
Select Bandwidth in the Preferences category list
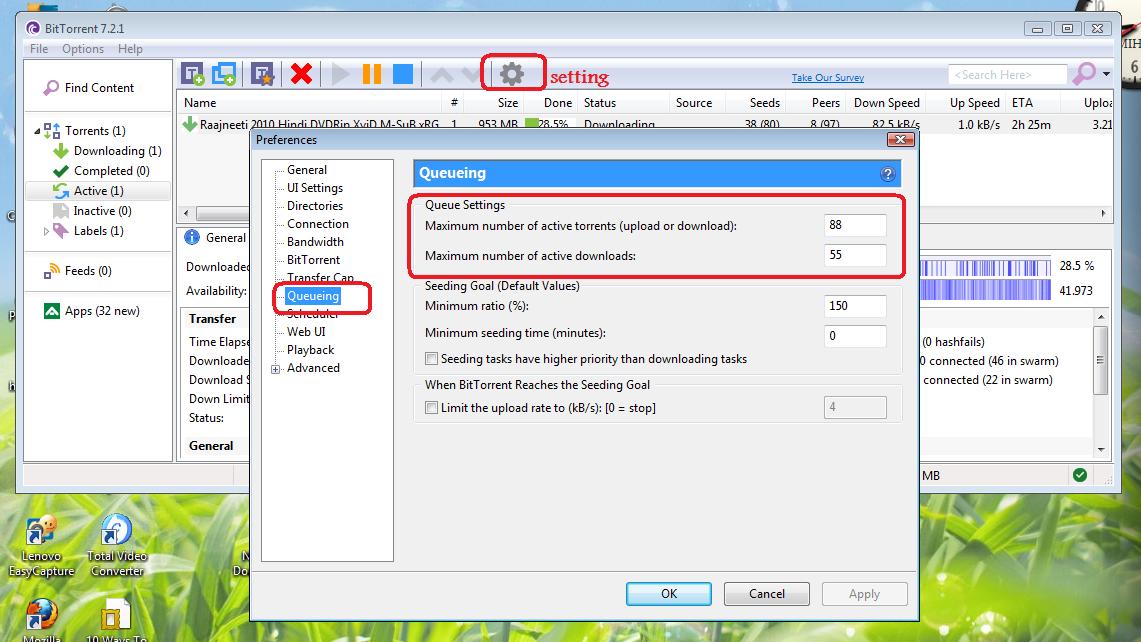pyautogui.click(x=314, y=242)
